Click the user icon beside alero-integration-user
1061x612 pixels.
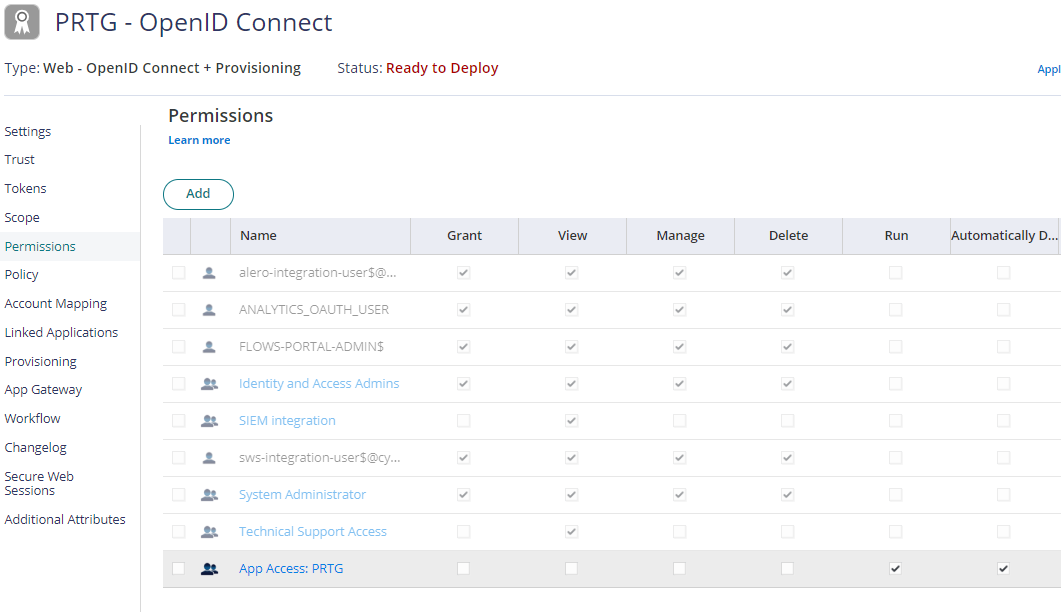click(x=209, y=272)
